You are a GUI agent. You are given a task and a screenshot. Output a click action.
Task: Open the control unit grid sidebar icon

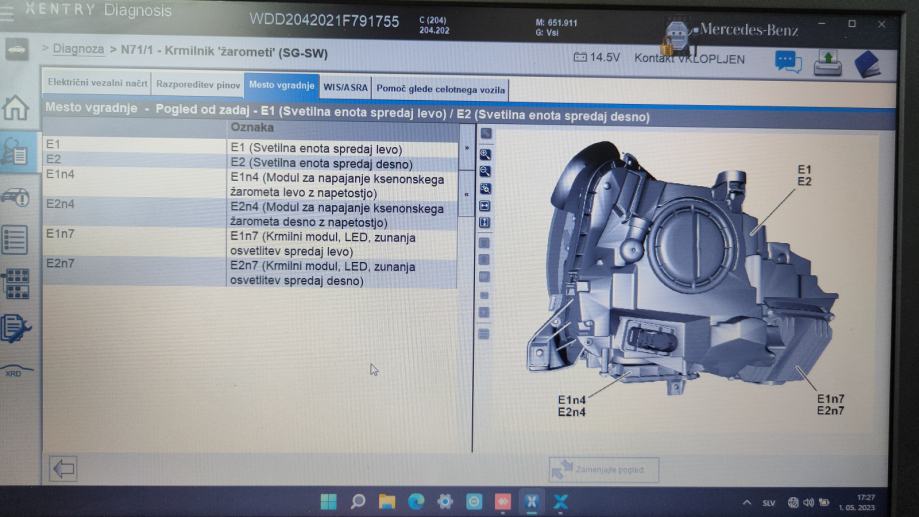(16, 283)
